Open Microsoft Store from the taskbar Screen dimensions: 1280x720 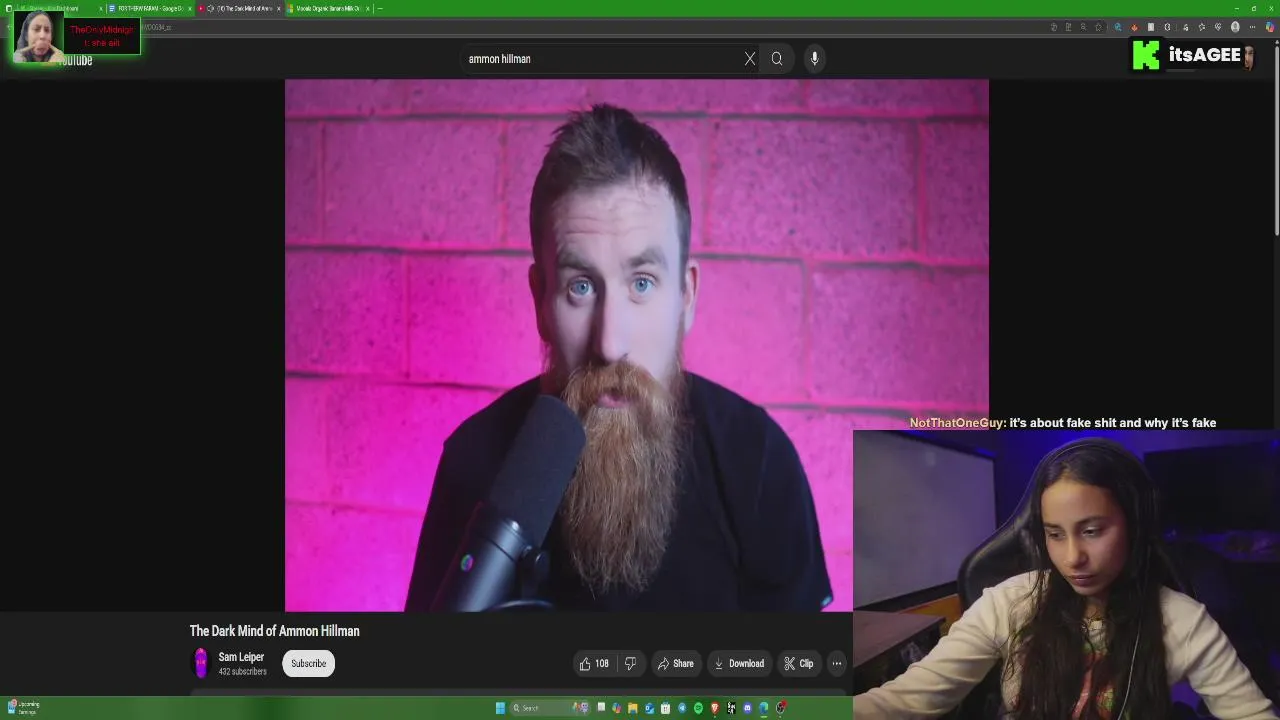click(665, 708)
